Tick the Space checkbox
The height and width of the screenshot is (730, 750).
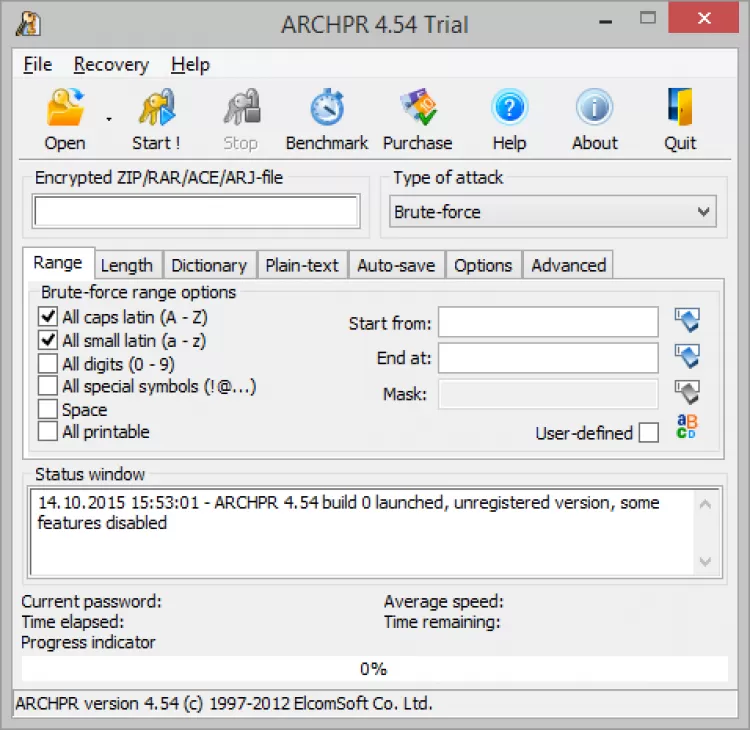pos(48,409)
